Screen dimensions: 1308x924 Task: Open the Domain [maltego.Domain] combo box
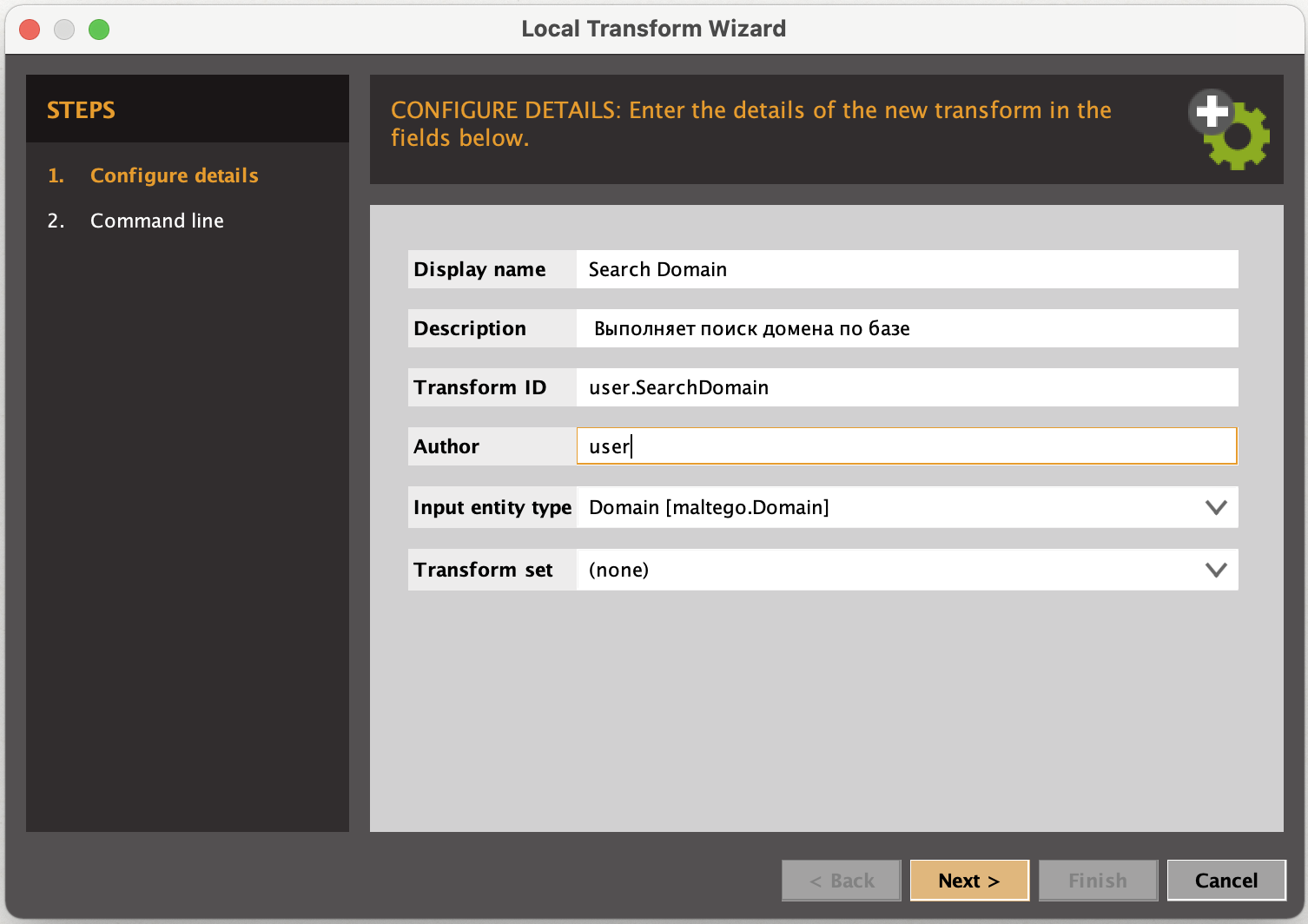pos(907,507)
